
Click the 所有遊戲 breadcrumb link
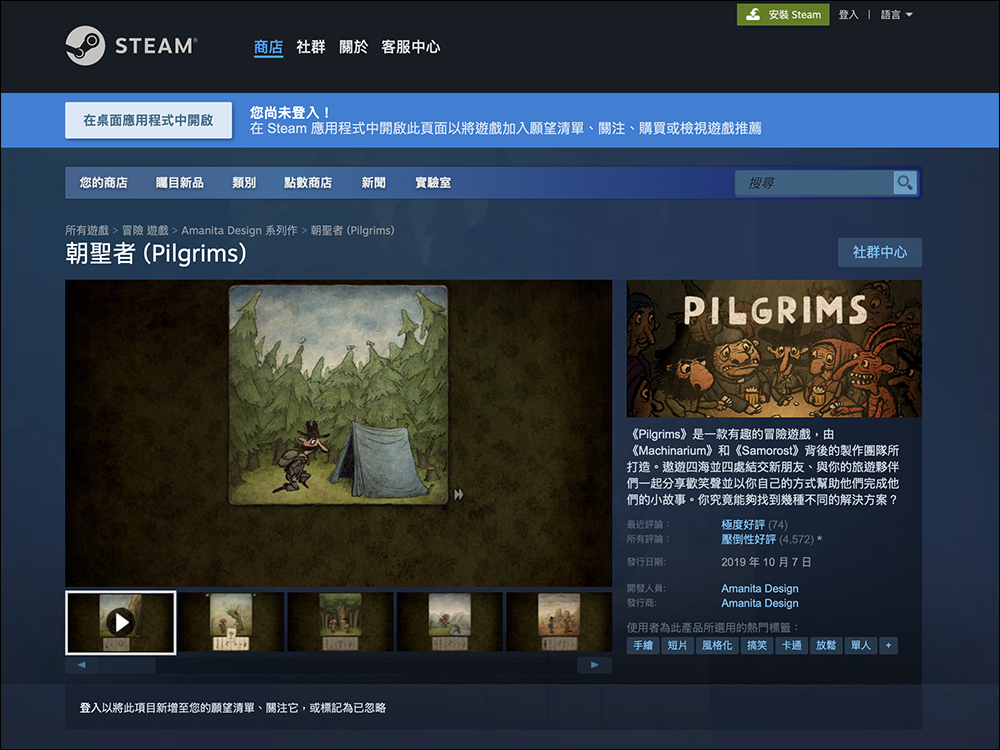pos(87,230)
